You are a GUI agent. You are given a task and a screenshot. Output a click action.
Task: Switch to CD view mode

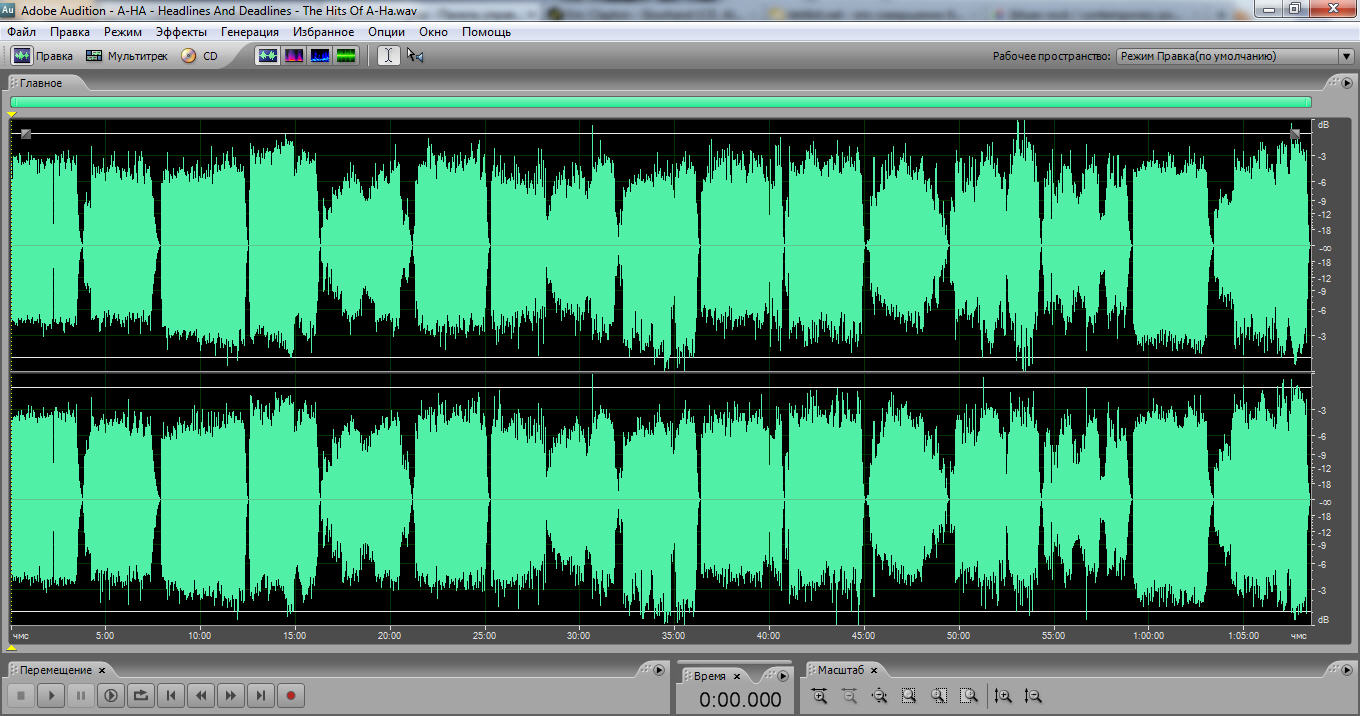[199, 56]
